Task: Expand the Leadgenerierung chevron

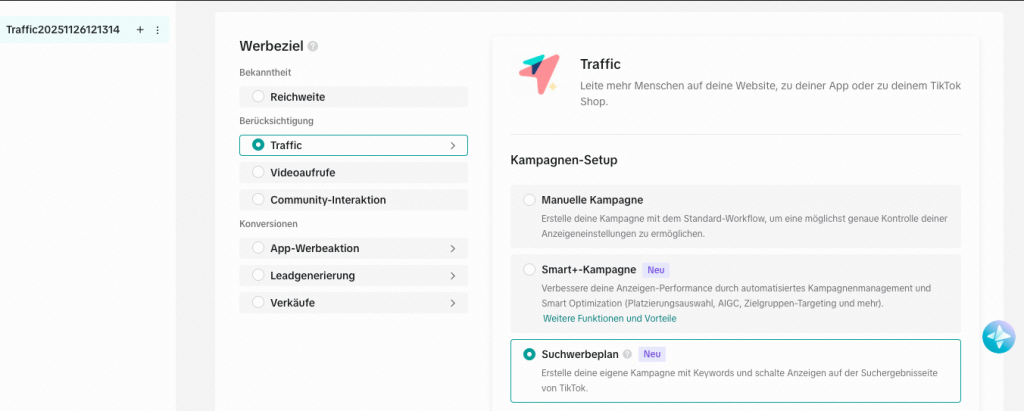Action: point(453,275)
